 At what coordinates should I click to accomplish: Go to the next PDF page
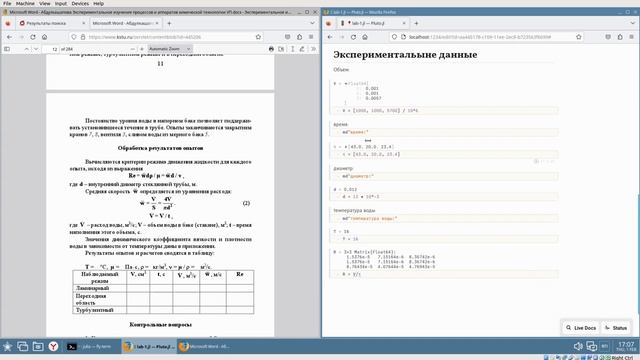(x=36, y=49)
